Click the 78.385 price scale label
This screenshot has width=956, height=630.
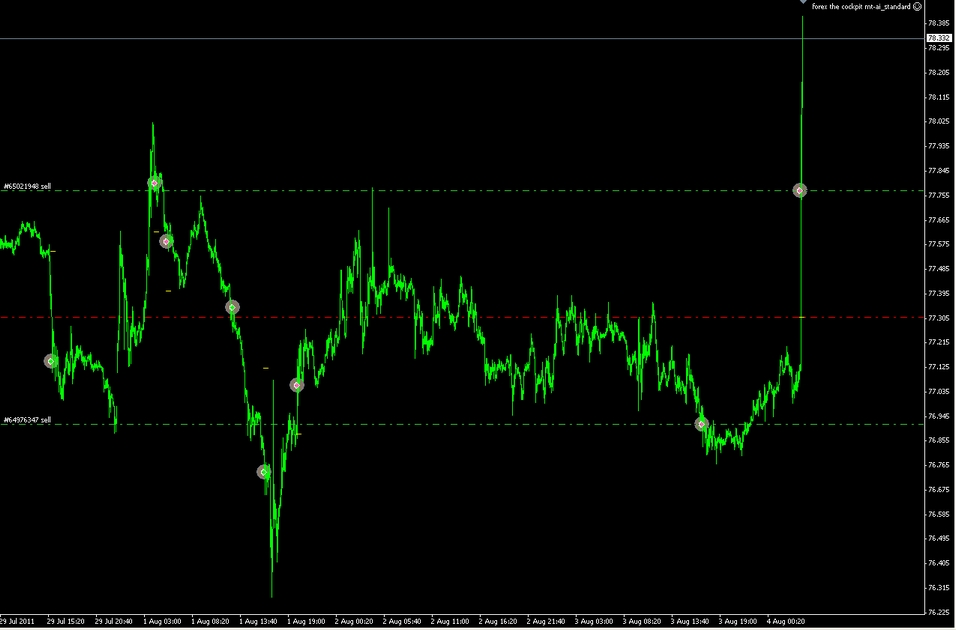point(939,23)
